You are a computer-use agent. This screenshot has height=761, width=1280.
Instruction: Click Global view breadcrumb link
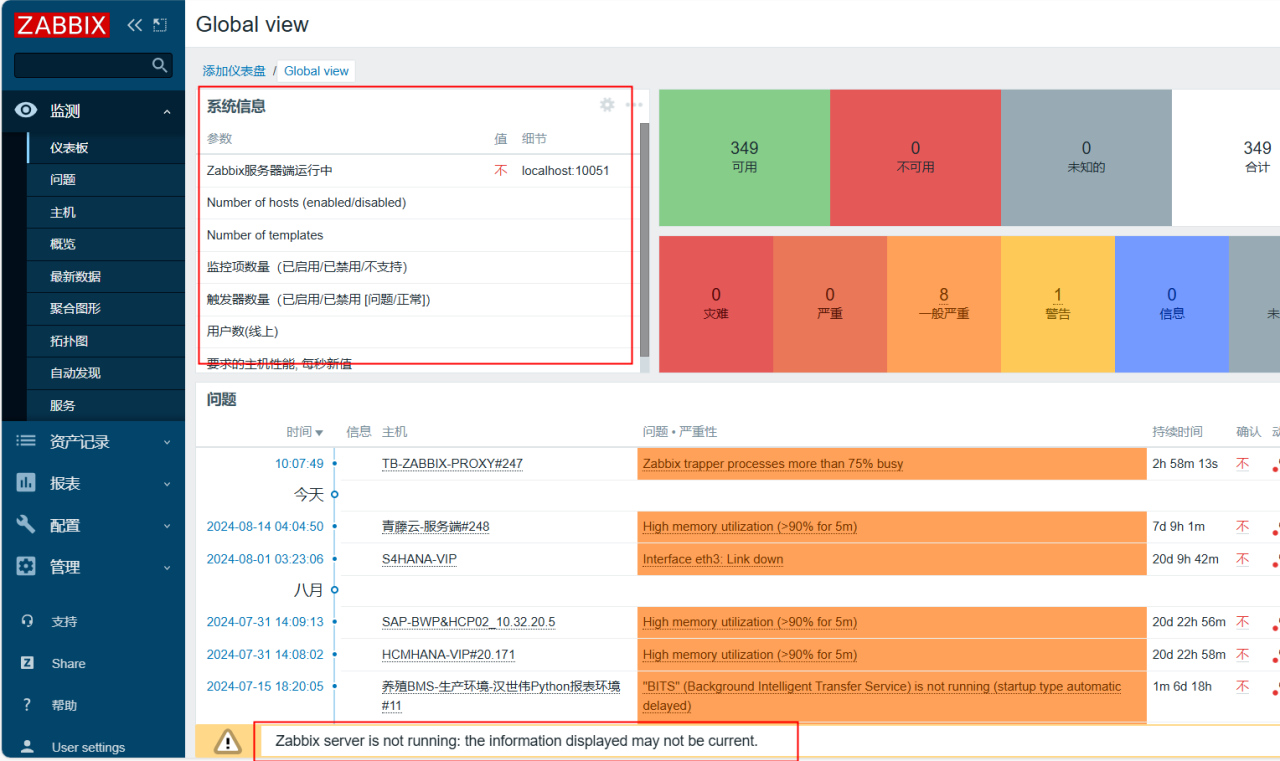(x=316, y=71)
